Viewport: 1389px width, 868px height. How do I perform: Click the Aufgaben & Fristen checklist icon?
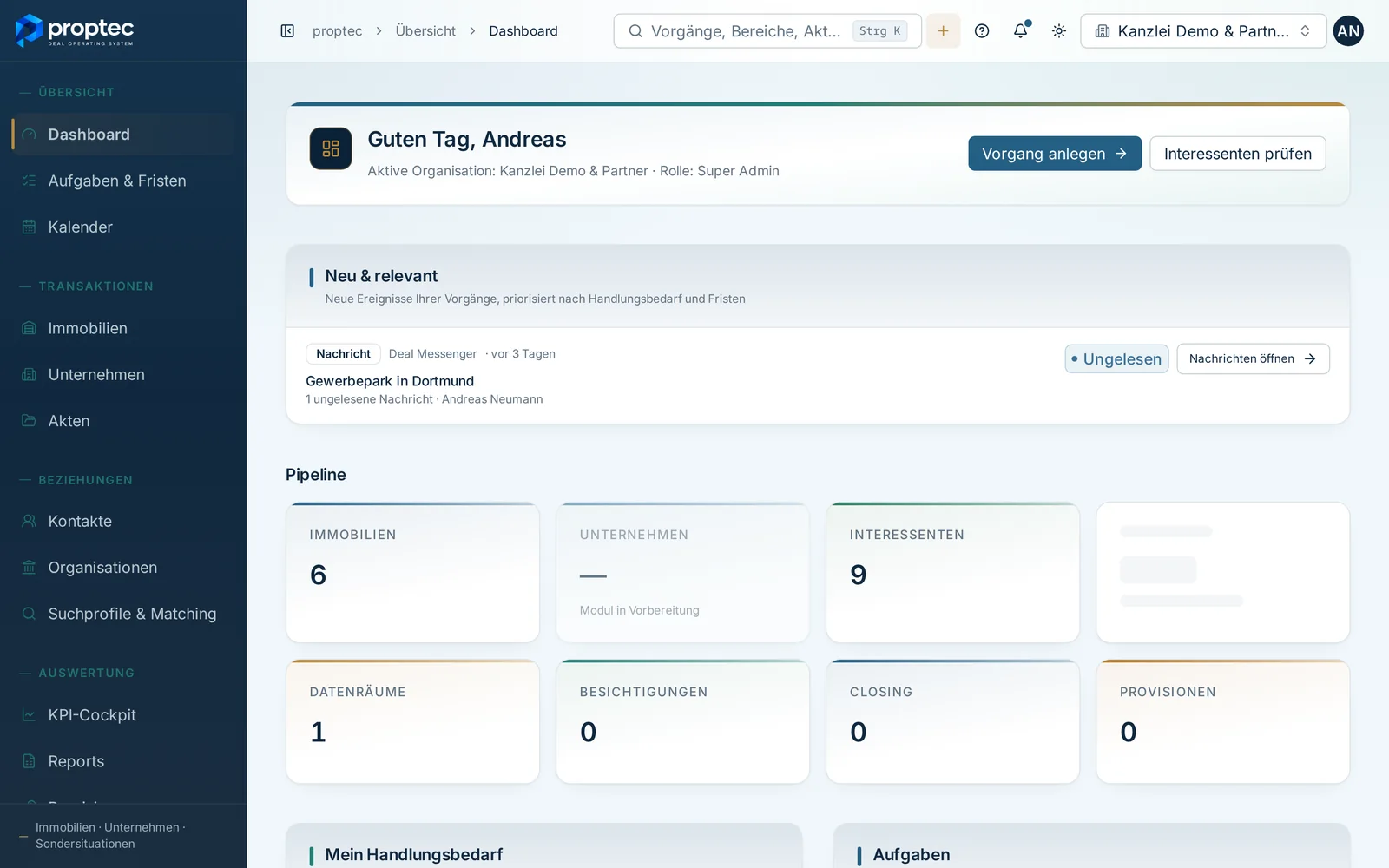(x=29, y=181)
